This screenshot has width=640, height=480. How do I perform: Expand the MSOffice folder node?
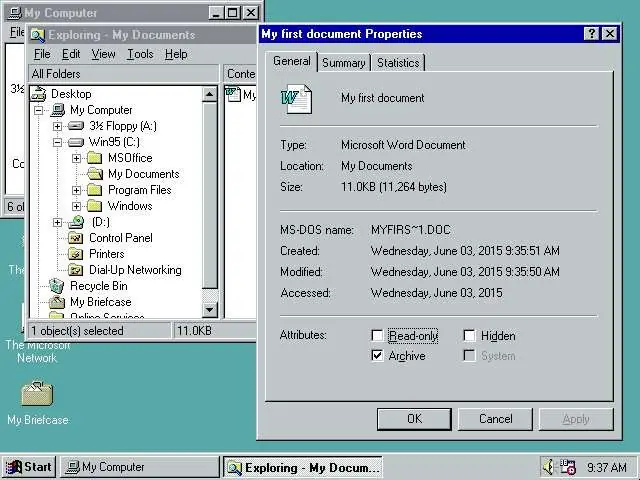[x=76, y=158]
